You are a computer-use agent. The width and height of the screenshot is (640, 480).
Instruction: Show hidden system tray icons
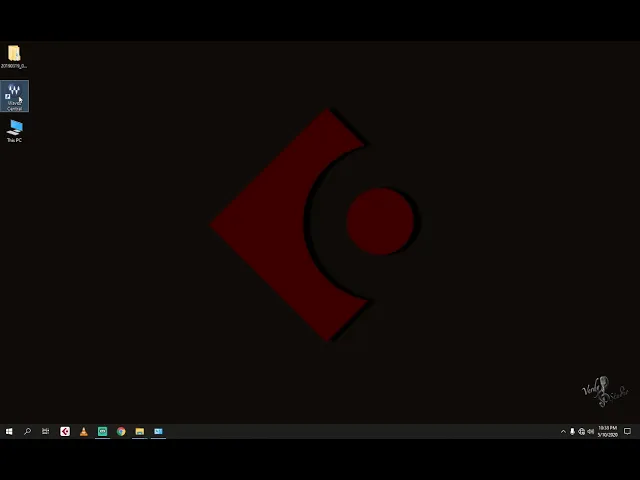click(x=563, y=431)
